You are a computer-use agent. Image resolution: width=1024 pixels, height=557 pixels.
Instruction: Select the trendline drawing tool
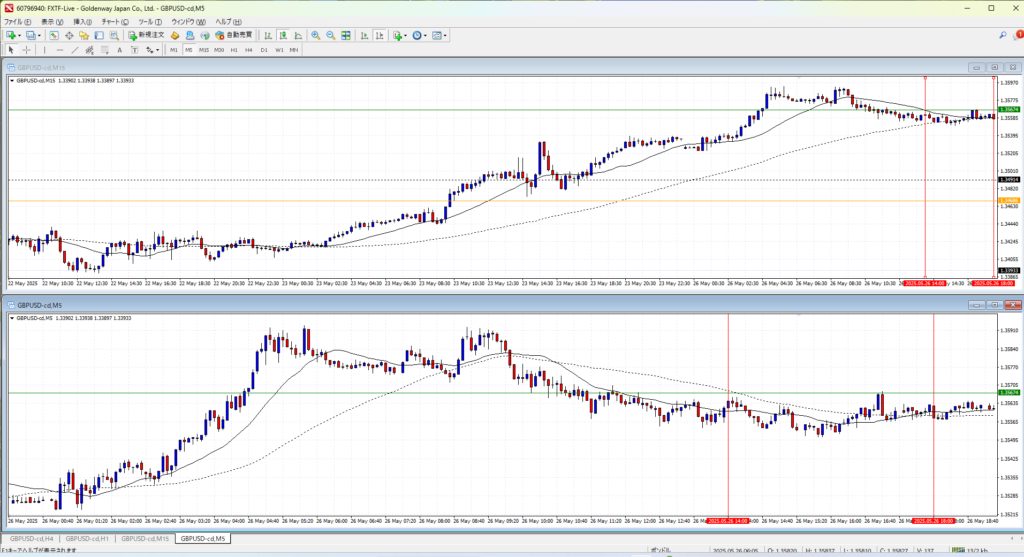point(77,50)
